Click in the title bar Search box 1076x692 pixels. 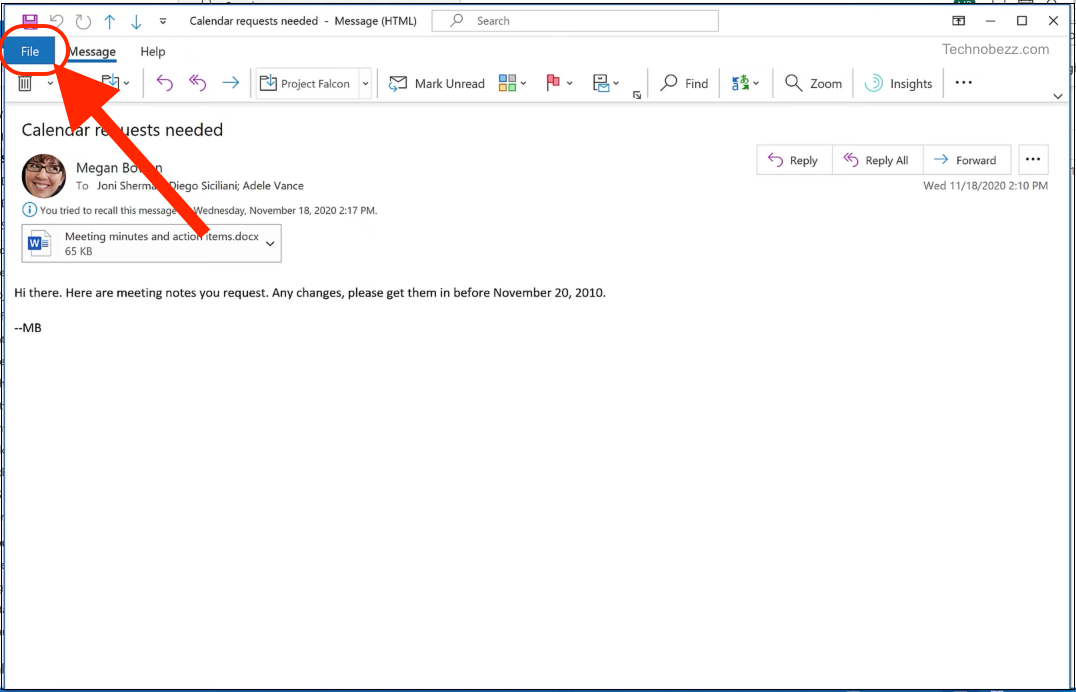click(575, 21)
